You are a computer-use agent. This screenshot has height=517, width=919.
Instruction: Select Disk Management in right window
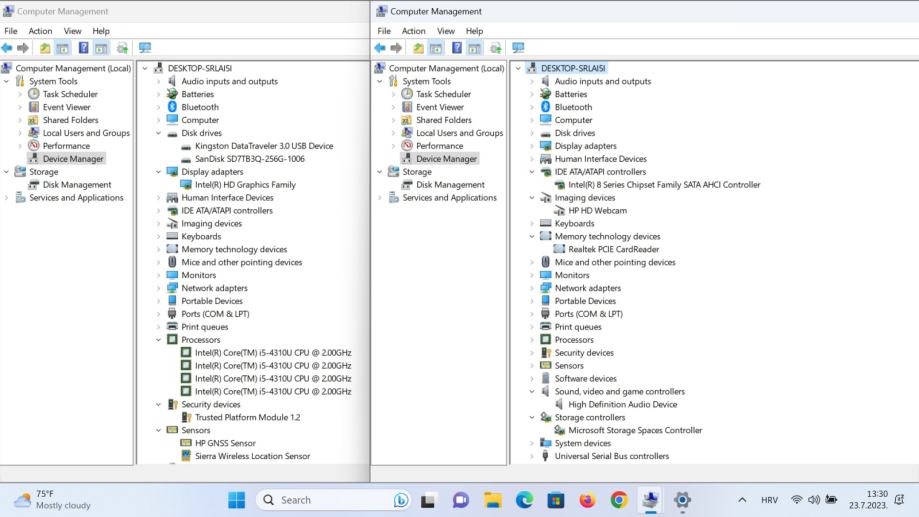[x=450, y=185]
